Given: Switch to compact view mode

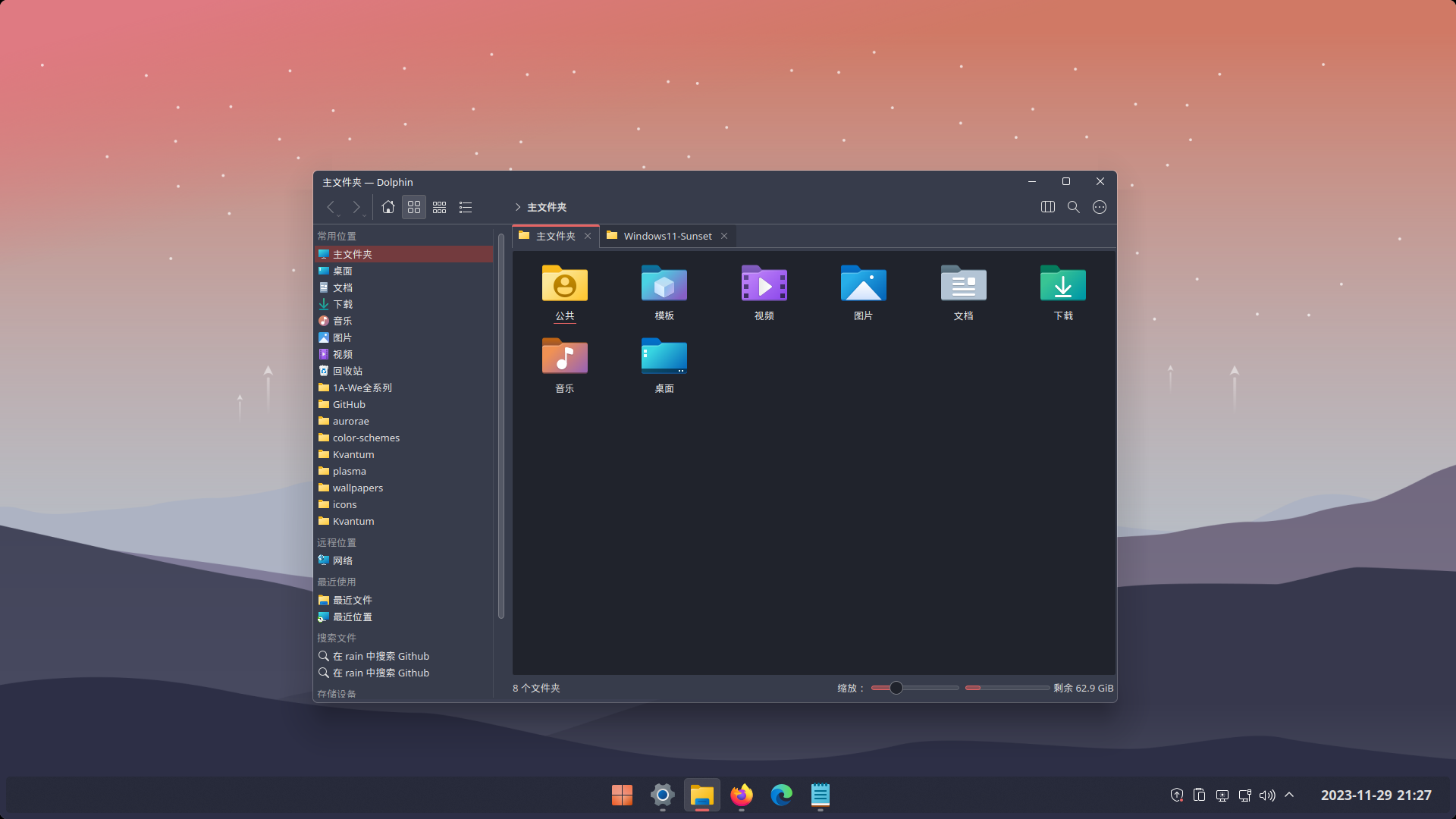Looking at the screenshot, I should point(440,207).
